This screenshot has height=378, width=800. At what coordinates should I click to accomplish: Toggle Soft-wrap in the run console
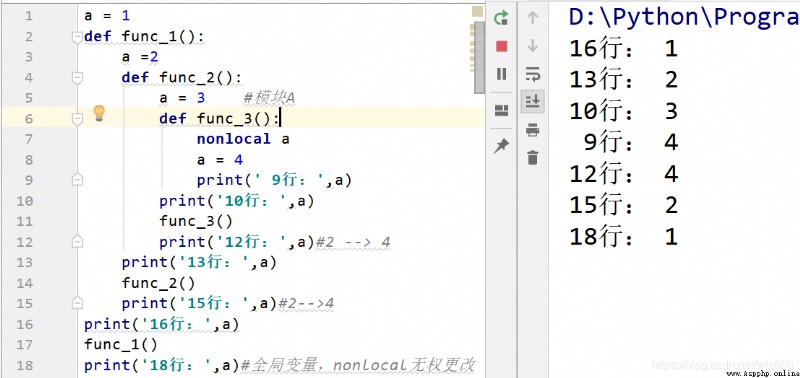[533, 74]
